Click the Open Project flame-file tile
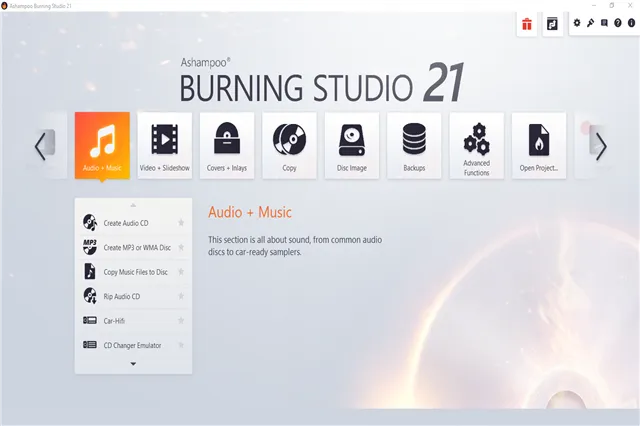Viewport: 640px width, 426px height. coord(539,146)
